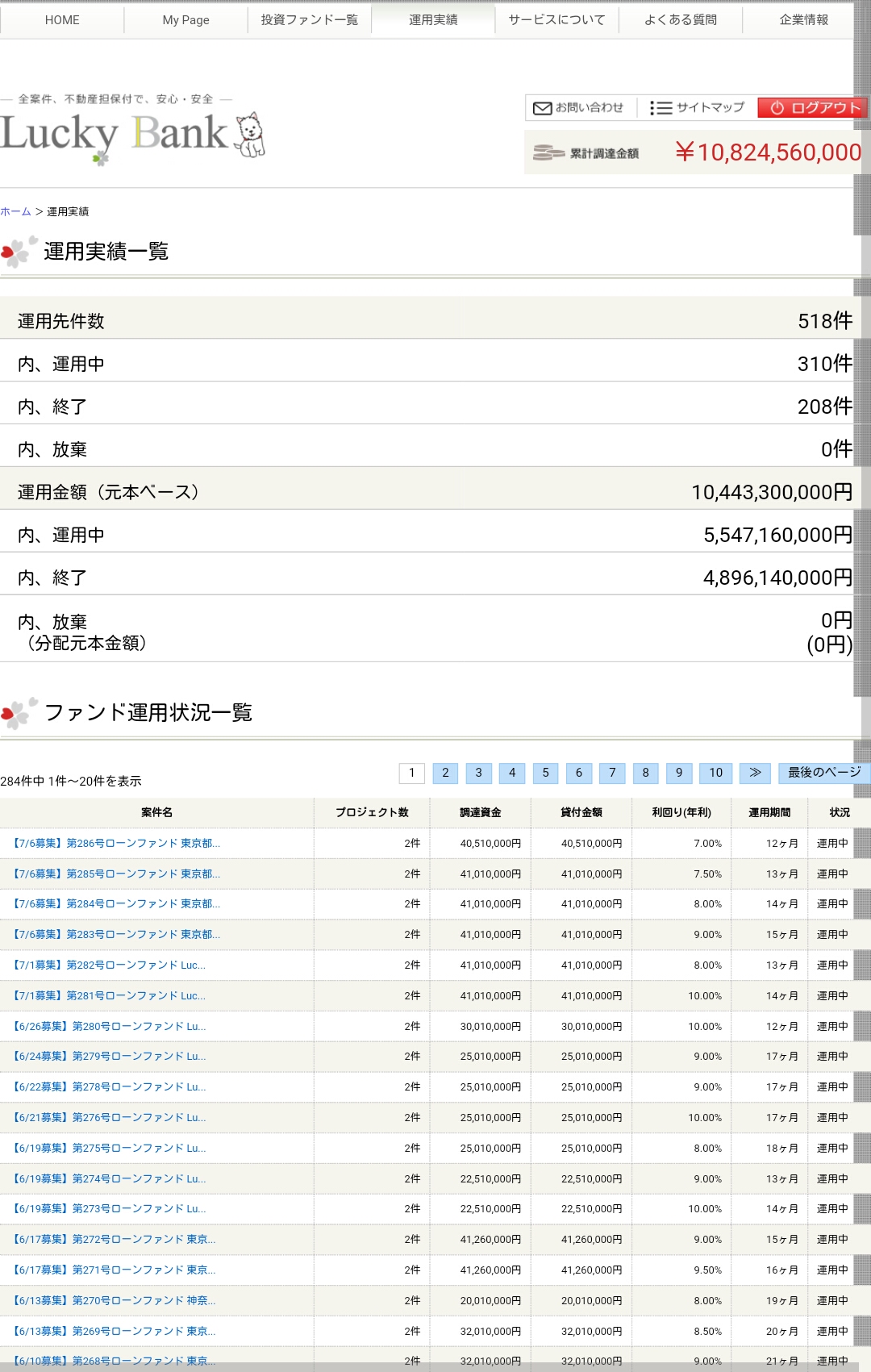This screenshot has width=871, height=1372.
Task: Click the Lucky Bank dog logo
Action: point(250,135)
